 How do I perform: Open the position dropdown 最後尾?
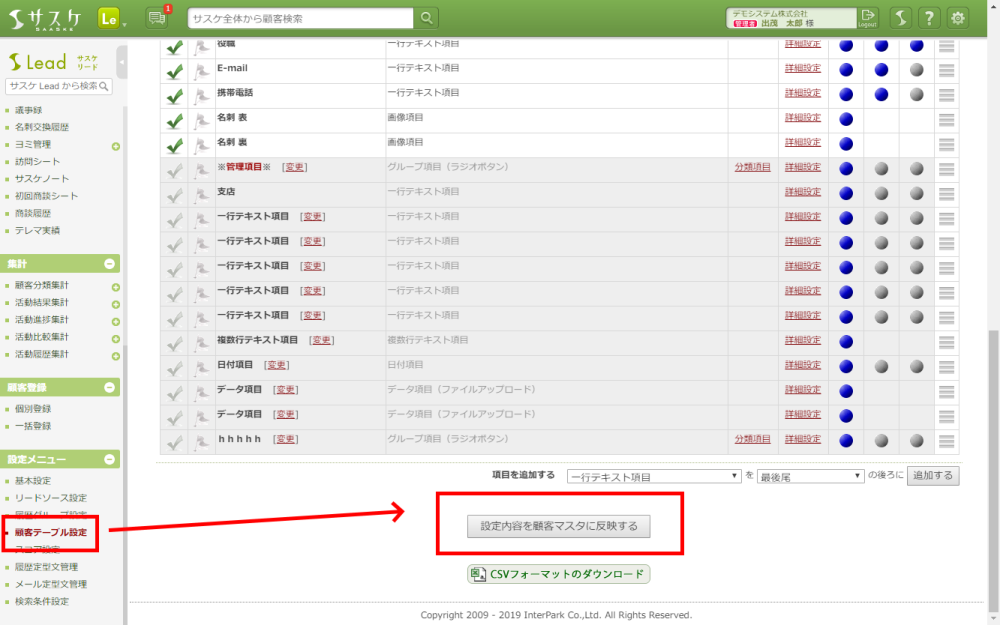(810, 477)
